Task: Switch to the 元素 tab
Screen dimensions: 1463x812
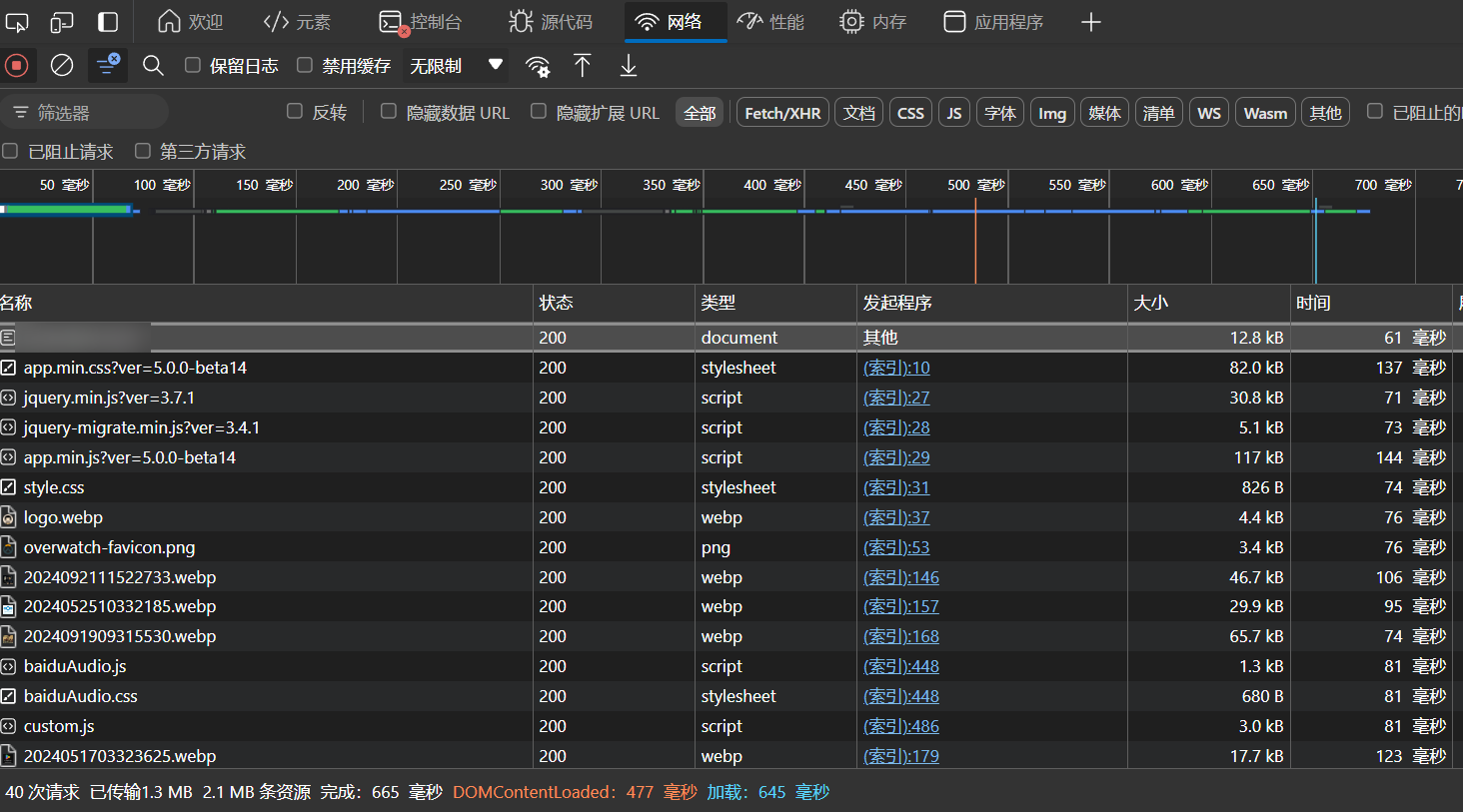Action: click(x=297, y=22)
